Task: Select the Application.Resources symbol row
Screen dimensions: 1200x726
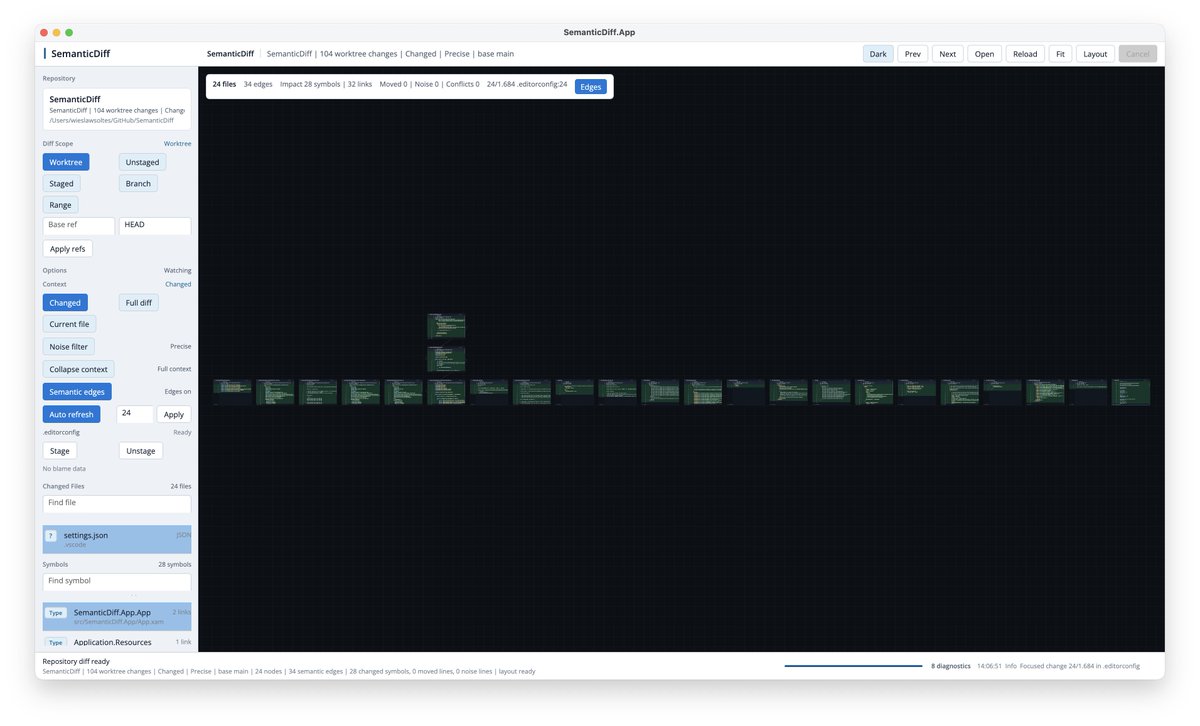Action: [x=117, y=643]
